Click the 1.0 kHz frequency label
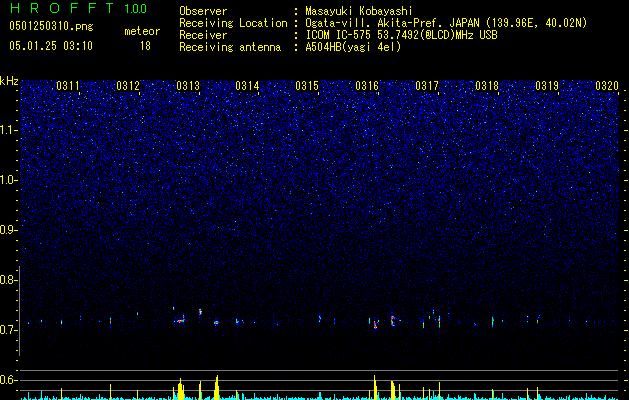The height and width of the screenshot is (400, 629). (8, 180)
